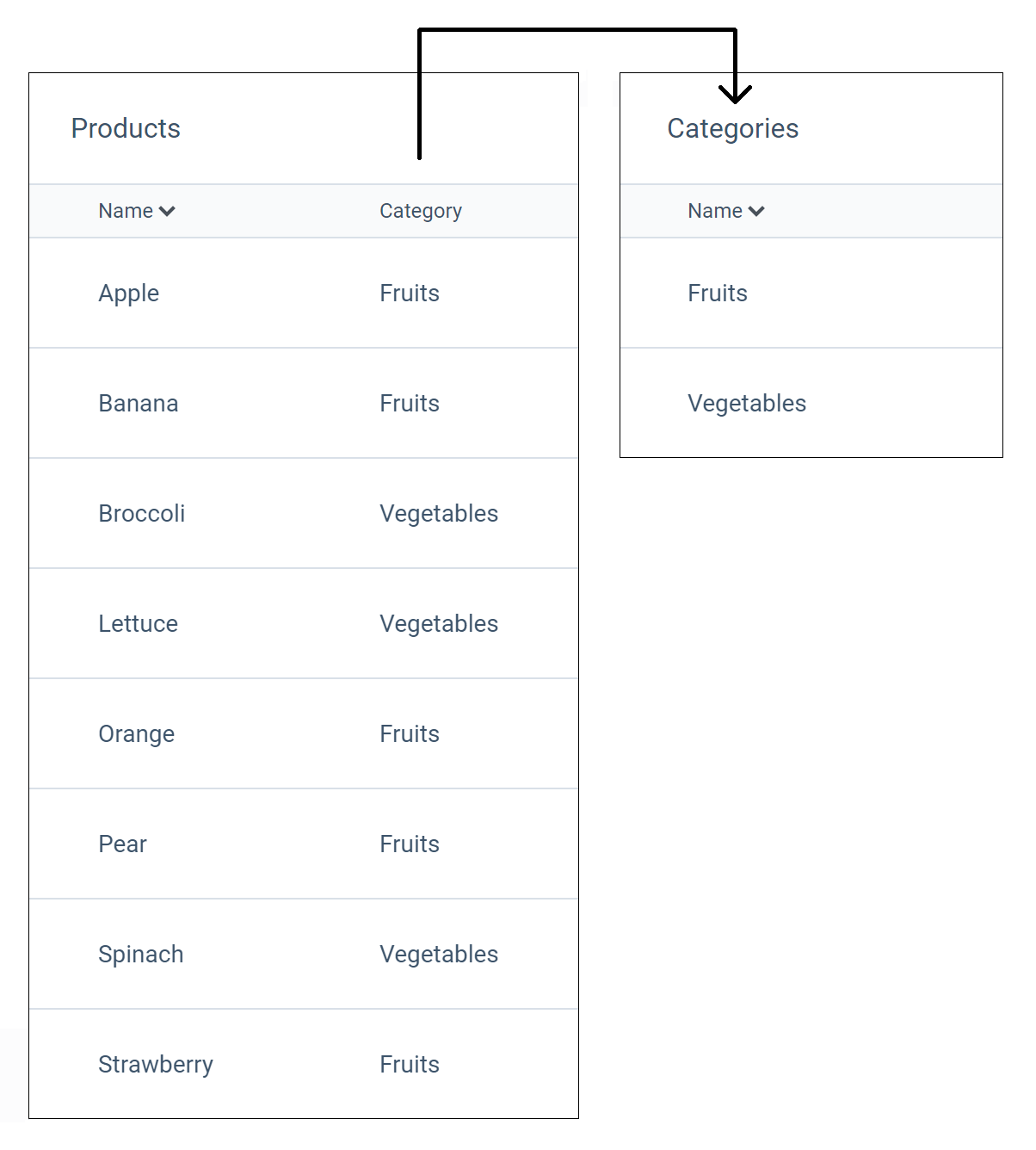1036x1150 pixels.
Task: Click the Categories table title
Action: pos(732,128)
